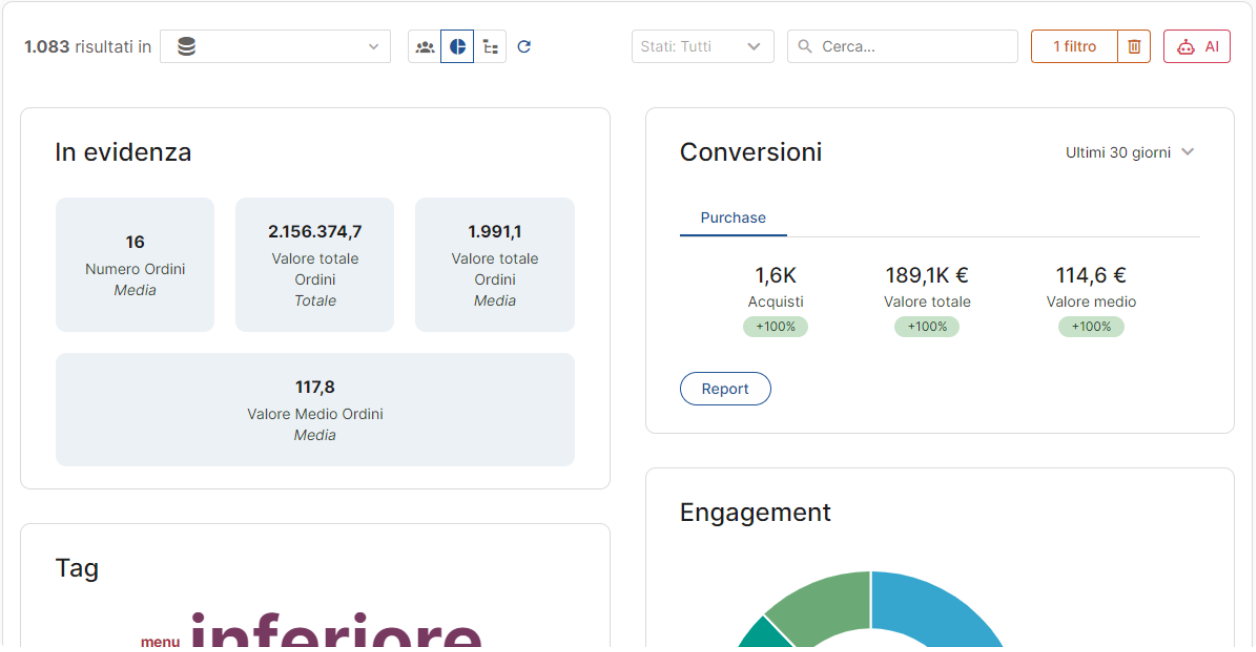Click the magnifier icon in search field
Viewport: 1256px width, 652px height.
click(x=805, y=47)
